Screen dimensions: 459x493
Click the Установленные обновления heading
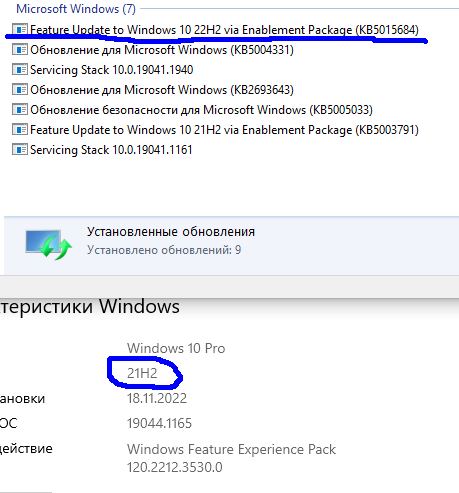(x=171, y=232)
